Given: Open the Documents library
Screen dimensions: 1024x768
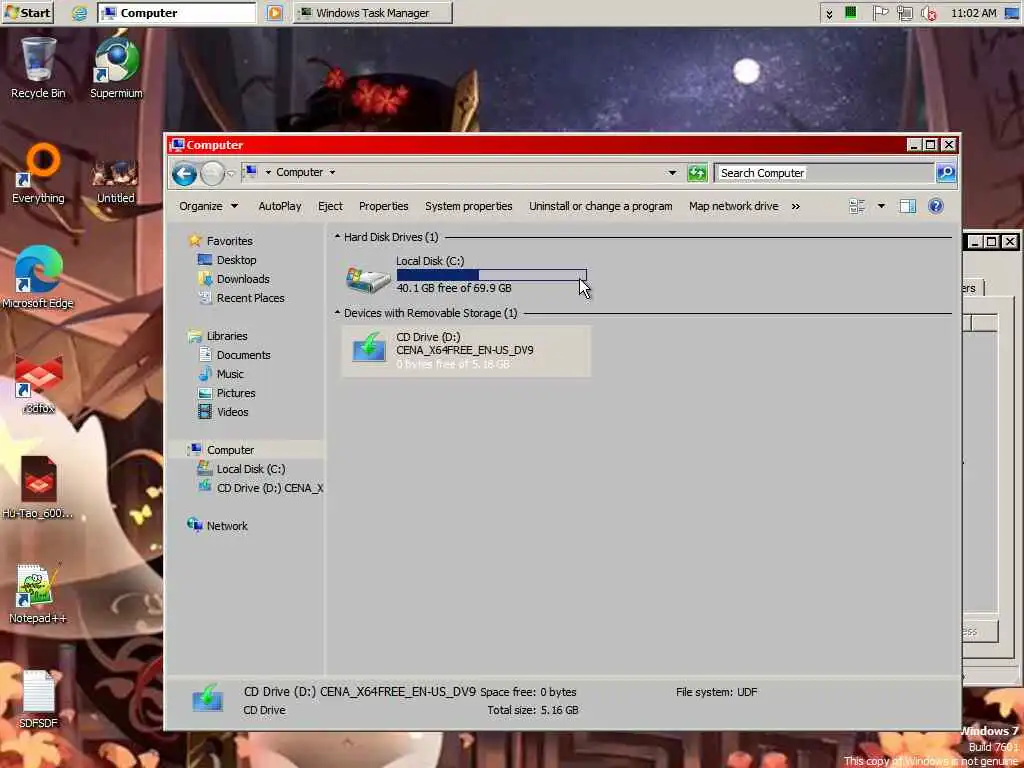Looking at the screenshot, I should 243,355.
